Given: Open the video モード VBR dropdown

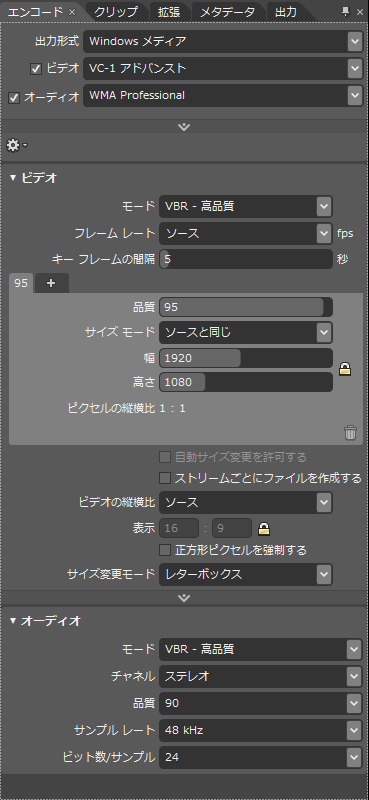Looking at the screenshot, I should click(246, 207).
